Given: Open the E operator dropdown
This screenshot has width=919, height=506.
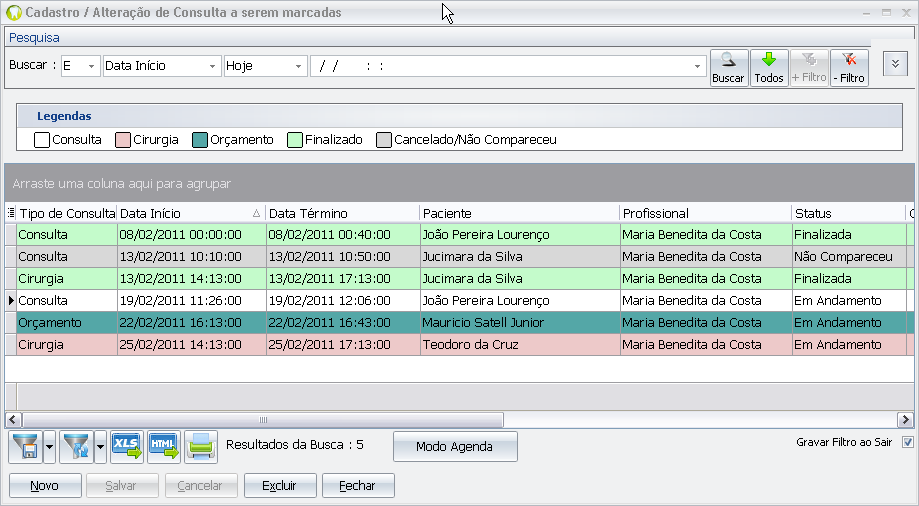Looking at the screenshot, I should [91, 66].
